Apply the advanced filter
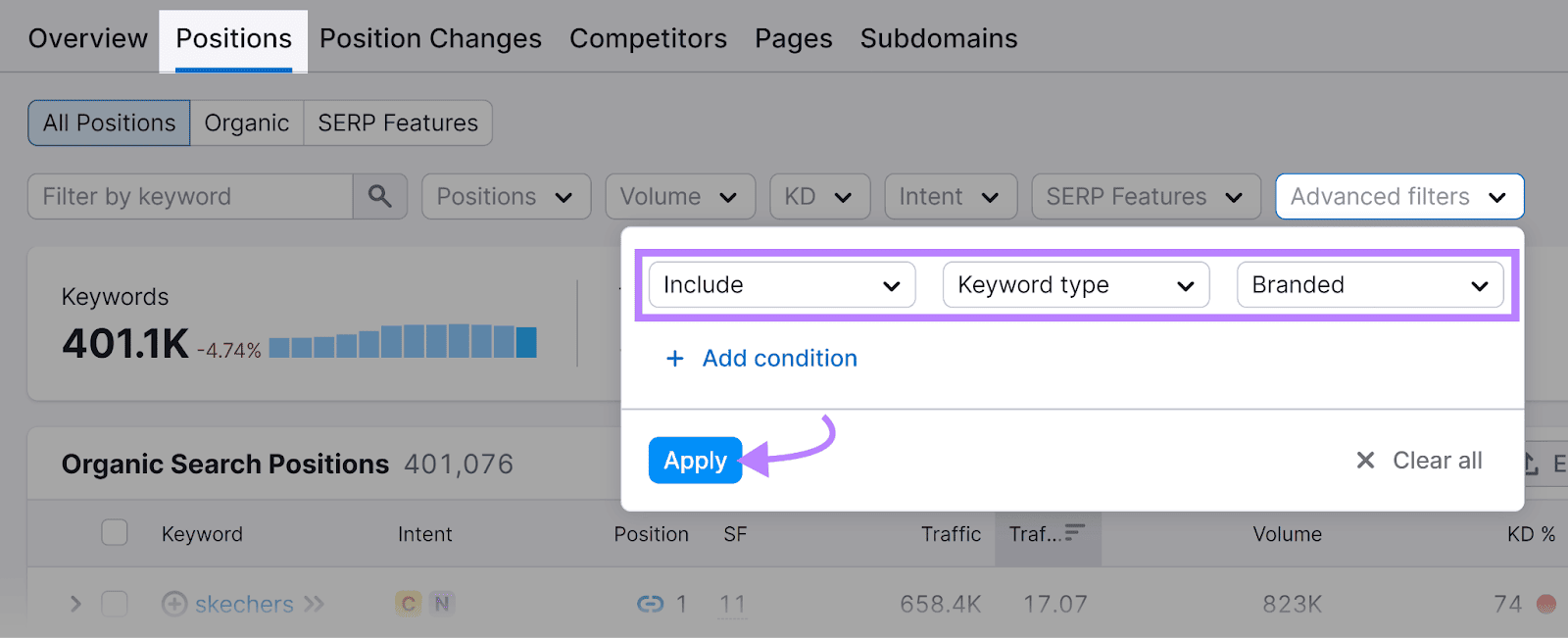 [x=695, y=460]
